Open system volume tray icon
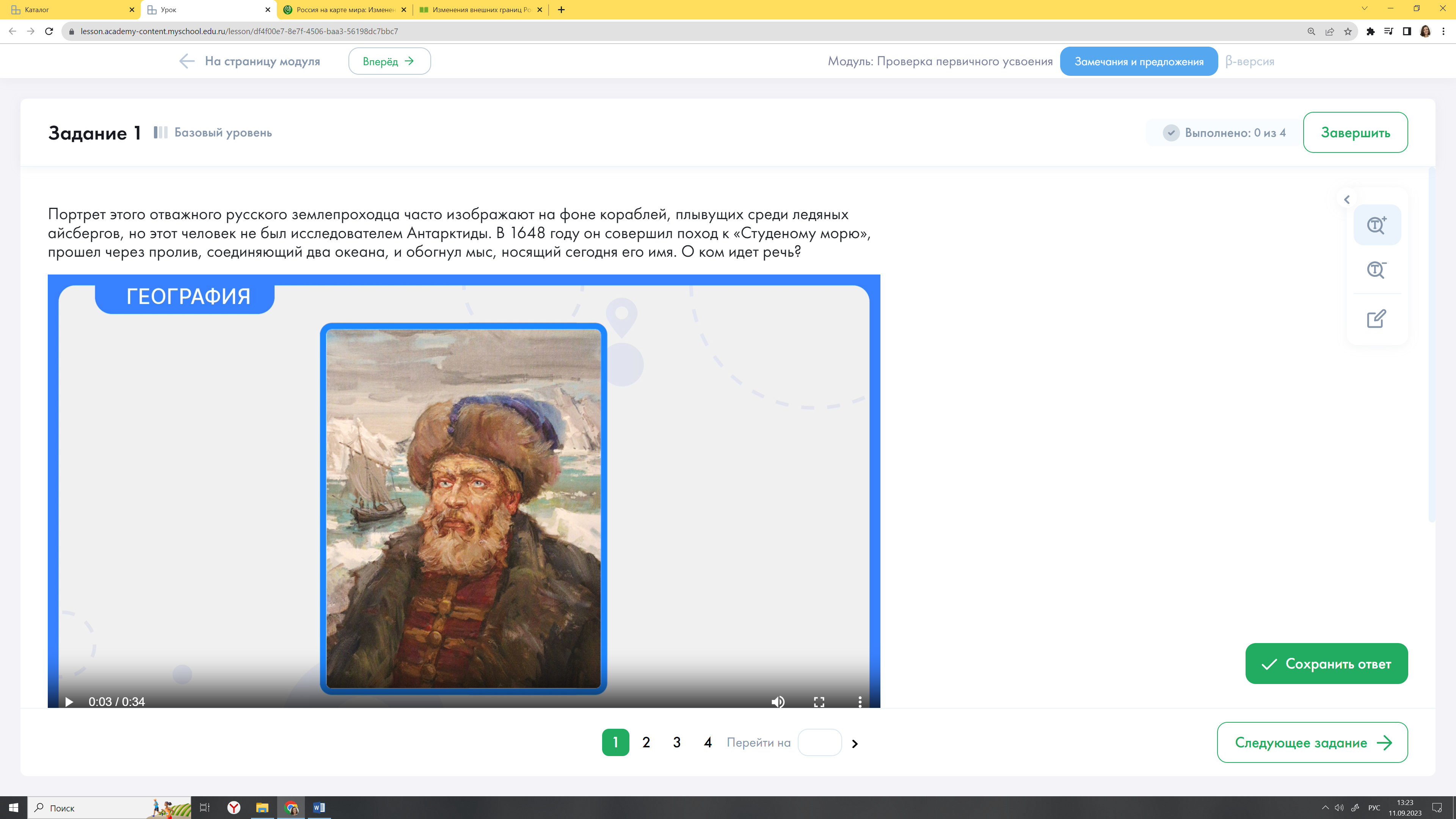The width and height of the screenshot is (1456, 819). coord(1339,808)
